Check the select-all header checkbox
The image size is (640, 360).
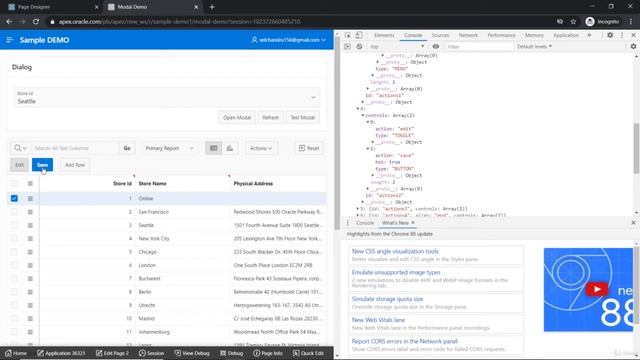point(14,184)
